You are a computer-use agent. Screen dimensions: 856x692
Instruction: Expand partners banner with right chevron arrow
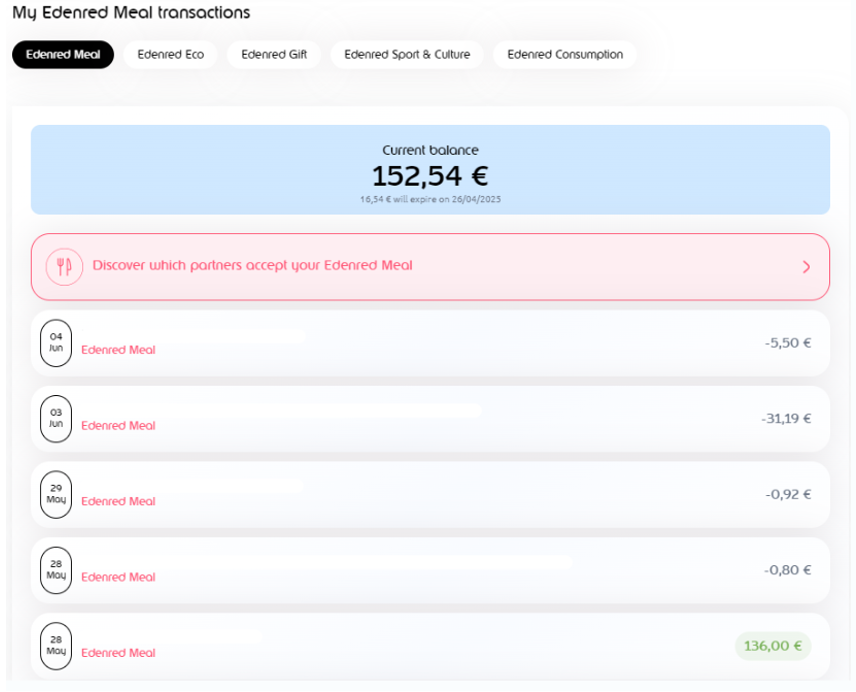(x=806, y=267)
